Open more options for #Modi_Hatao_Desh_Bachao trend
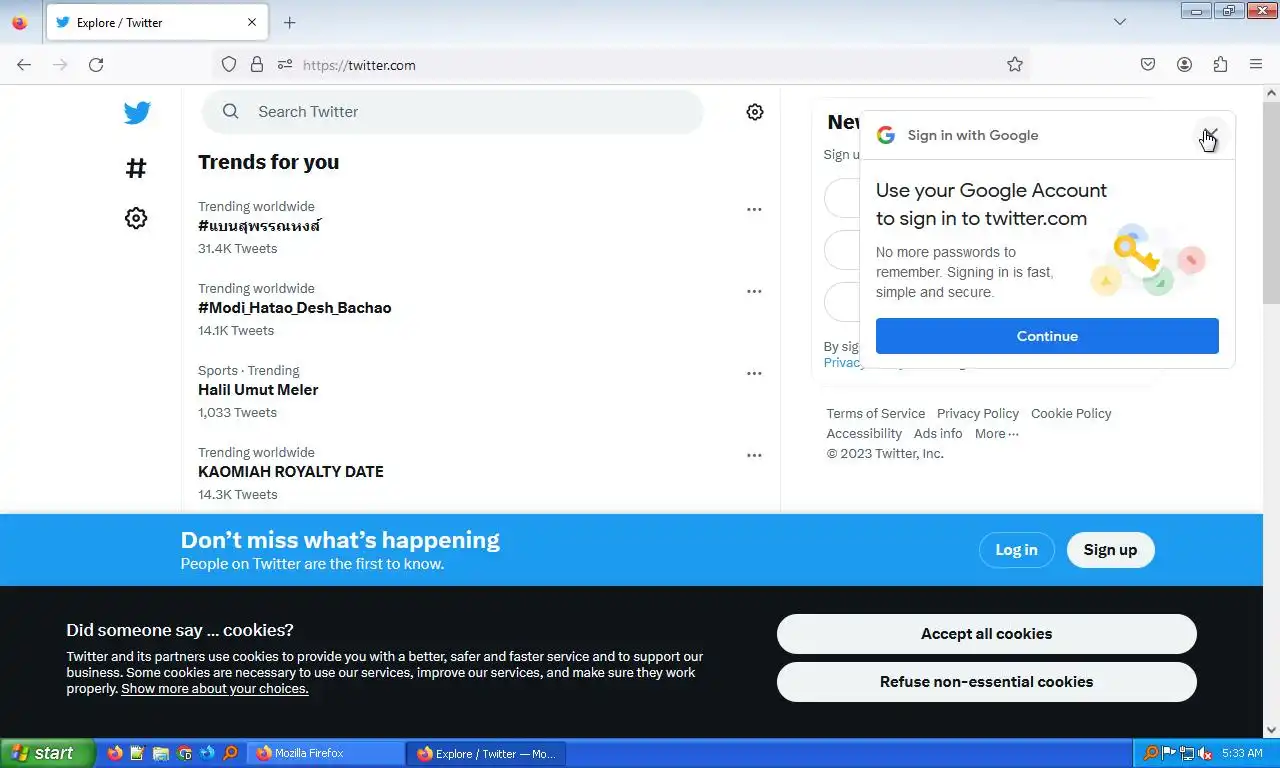This screenshot has height=768, width=1280. (x=754, y=292)
